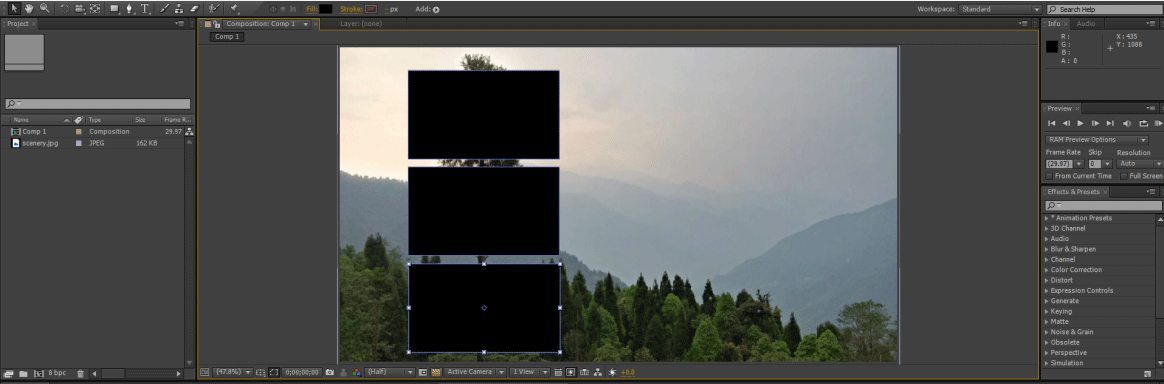Select the Rectangle shape tool
This screenshot has width=1164, height=384.
coord(114,9)
